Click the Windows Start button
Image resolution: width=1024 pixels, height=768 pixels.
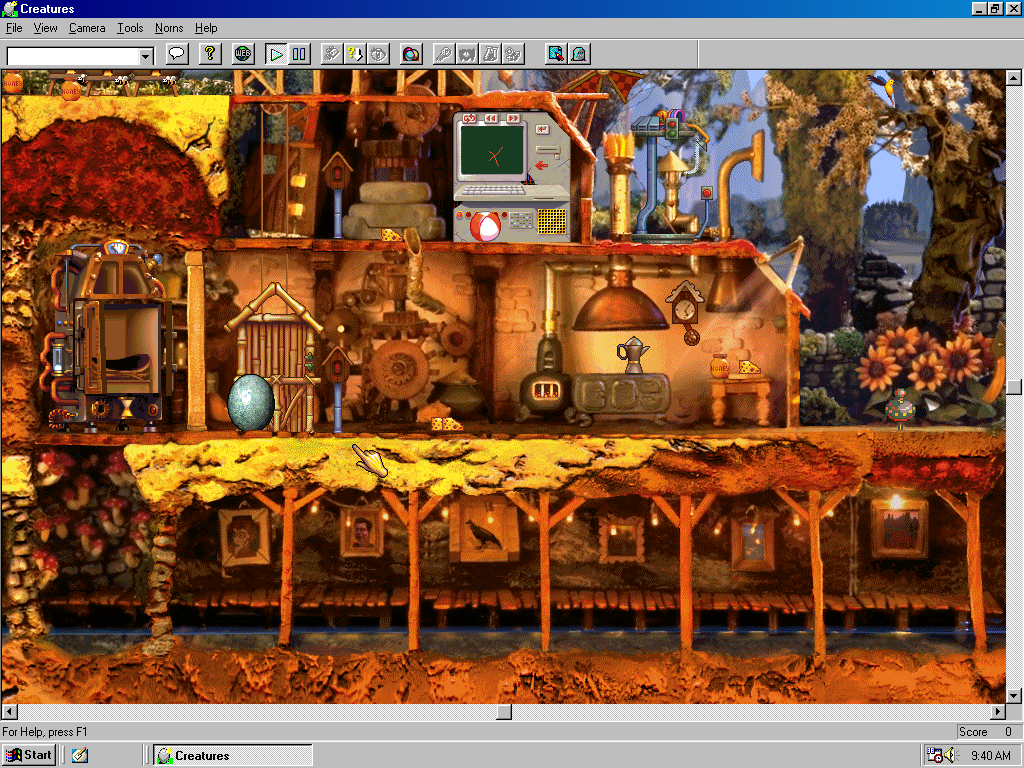coord(29,755)
